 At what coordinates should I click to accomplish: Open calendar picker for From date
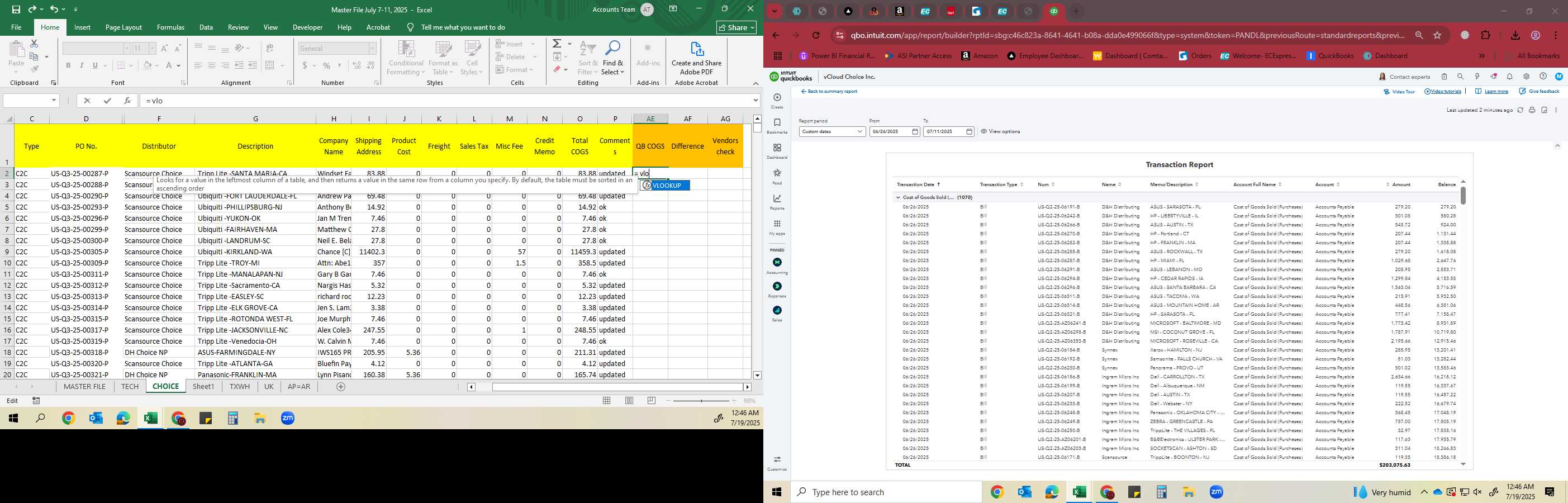(x=915, y=131)
